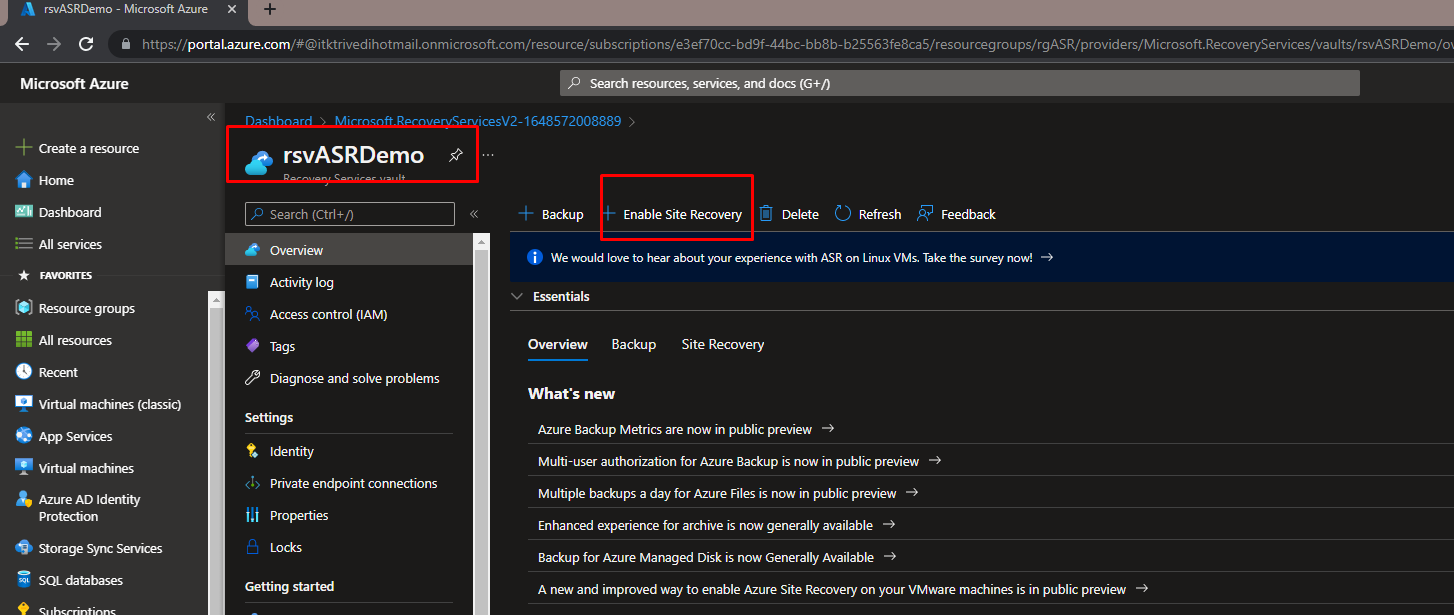Screen dimensions: 1454x615
Task: Open Storage Sync Services
Action: (100, 548)
